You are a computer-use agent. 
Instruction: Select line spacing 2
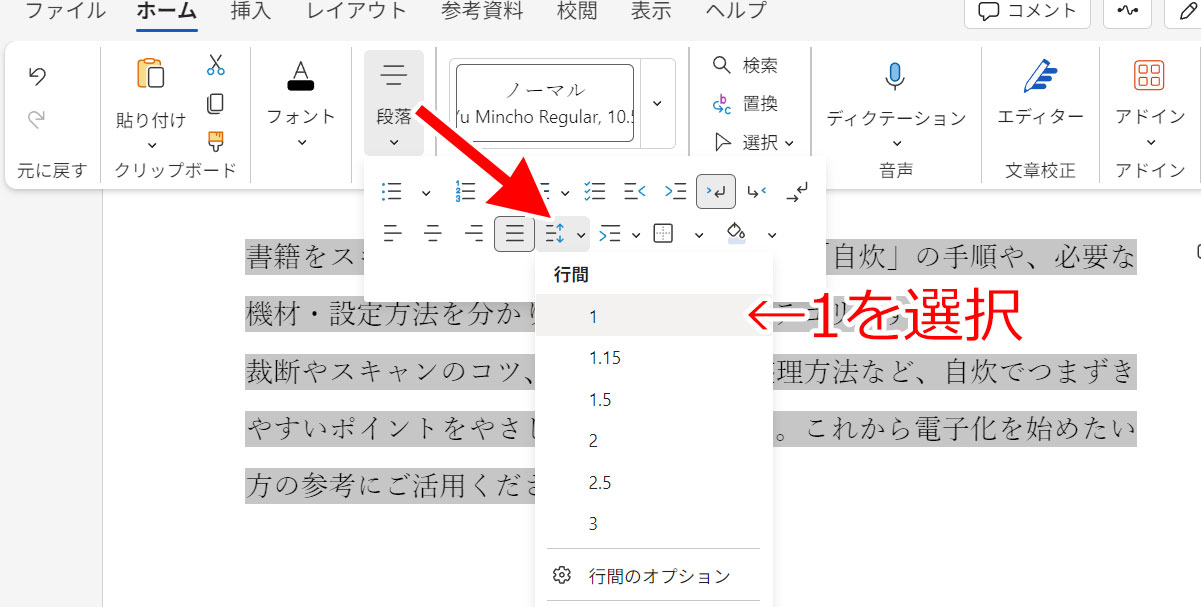[654, 441]
